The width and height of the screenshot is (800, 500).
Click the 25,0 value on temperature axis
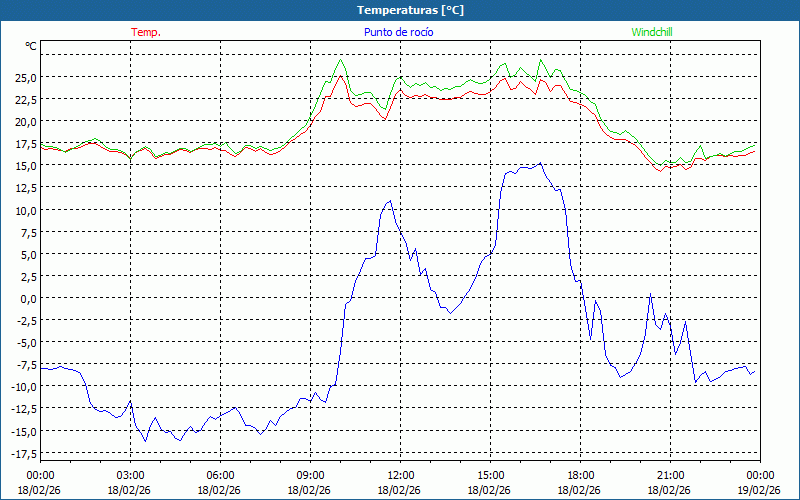point(25,77)
